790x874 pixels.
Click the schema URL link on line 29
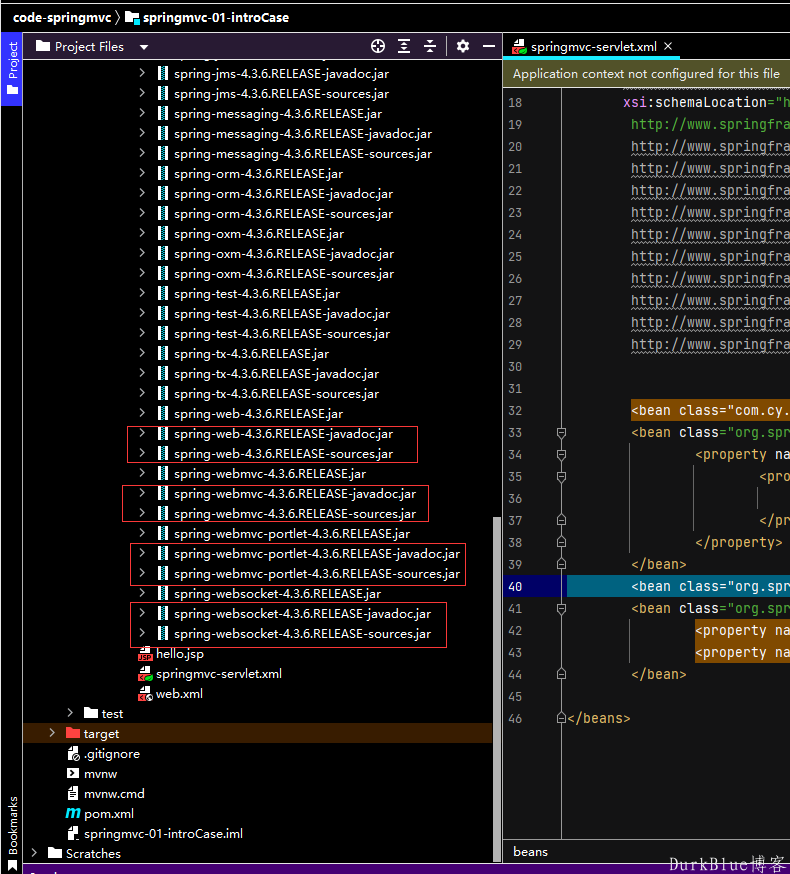click(x=710, y=344)
